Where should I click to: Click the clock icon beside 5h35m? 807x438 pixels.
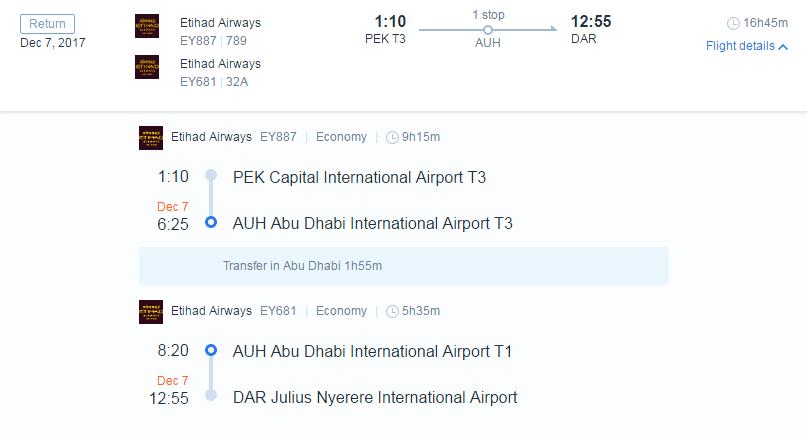pyautogui.click(x=392, y=311)
